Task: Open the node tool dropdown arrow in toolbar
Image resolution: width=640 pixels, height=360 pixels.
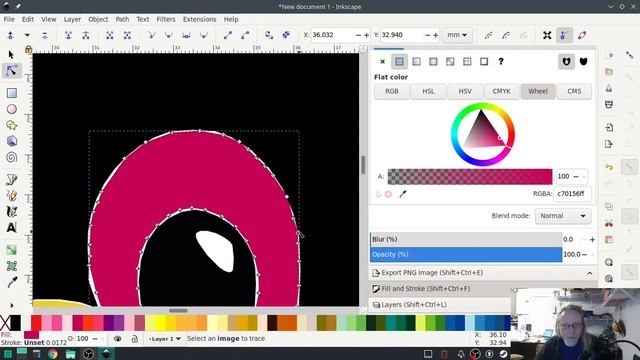Action: 27,36
